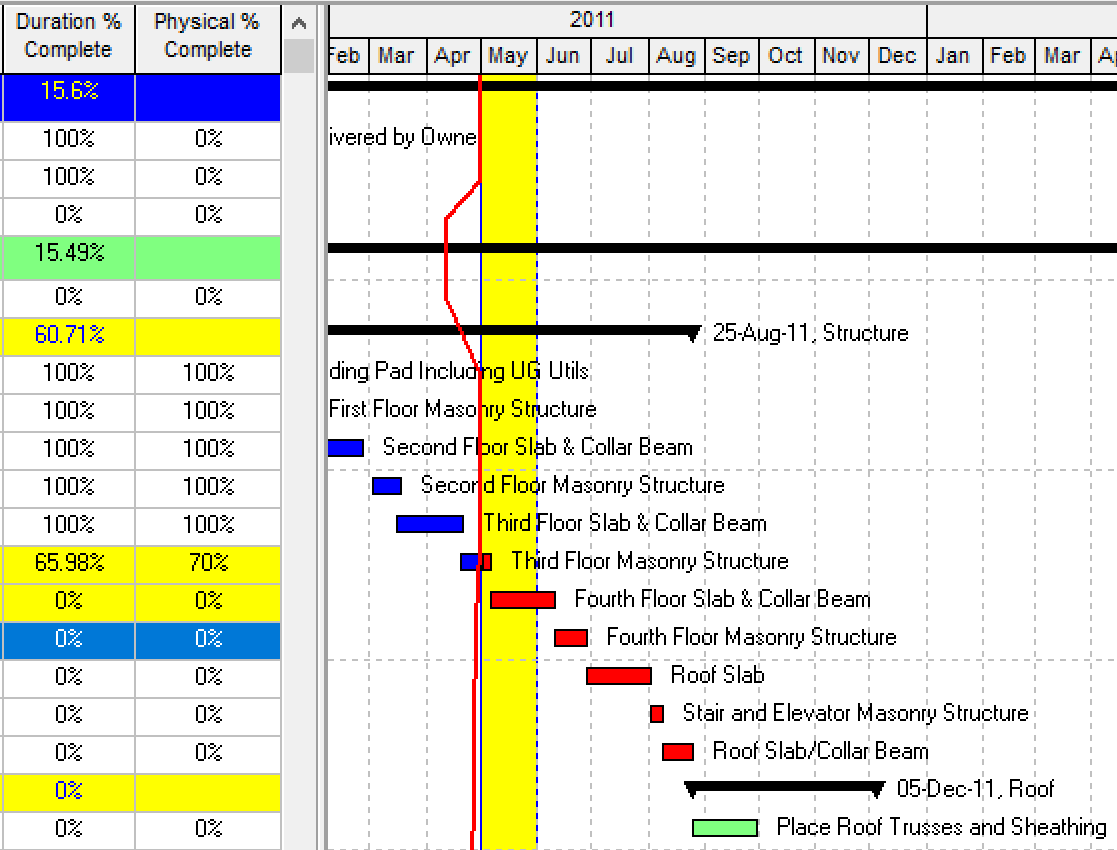Click the Third Floor Slab & Collar Beam bar
The height and width of the screenshot is (850, 1117).
[x=429, y=524]
